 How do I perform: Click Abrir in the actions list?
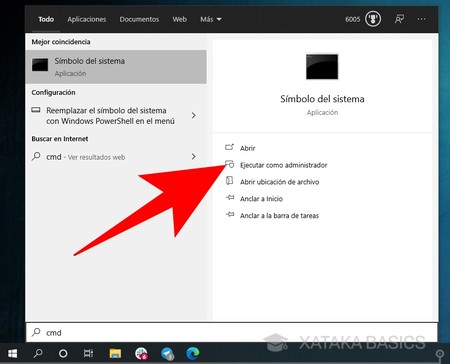[247, 148]
